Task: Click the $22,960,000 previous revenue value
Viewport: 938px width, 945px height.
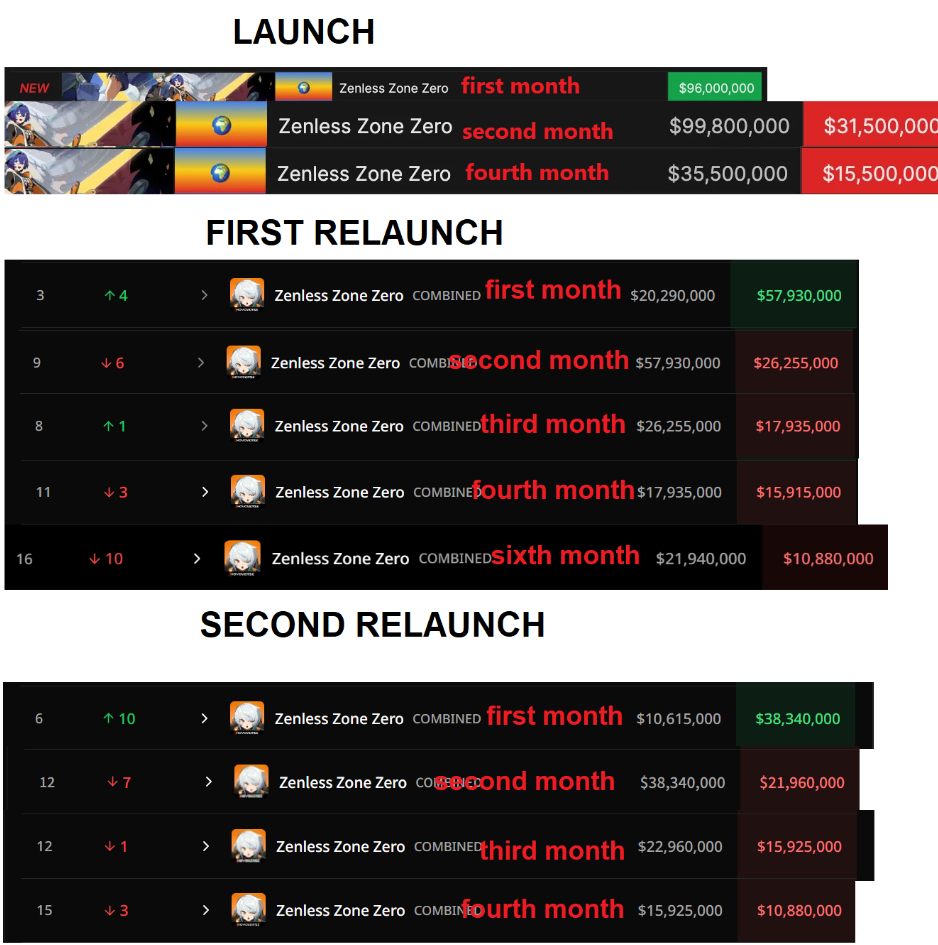Action: click(680, 846)
